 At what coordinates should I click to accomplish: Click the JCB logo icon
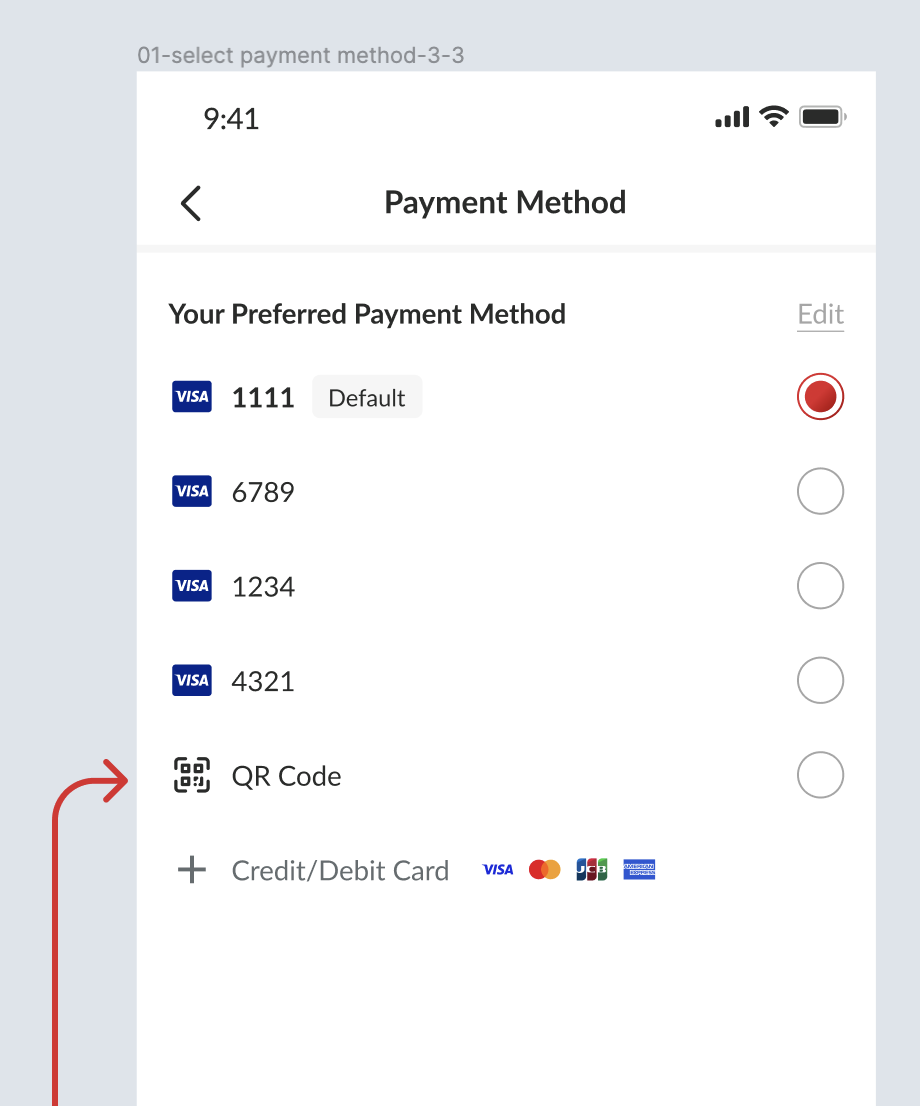[592, 870]
